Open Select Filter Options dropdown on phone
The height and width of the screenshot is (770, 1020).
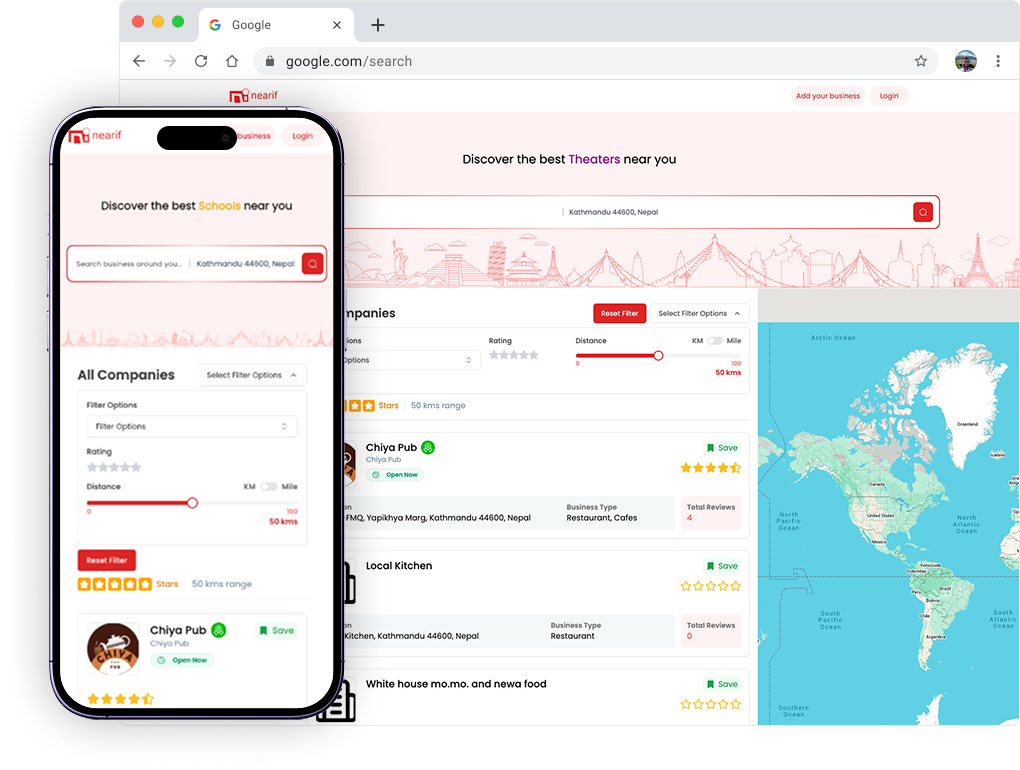(252, 375)
